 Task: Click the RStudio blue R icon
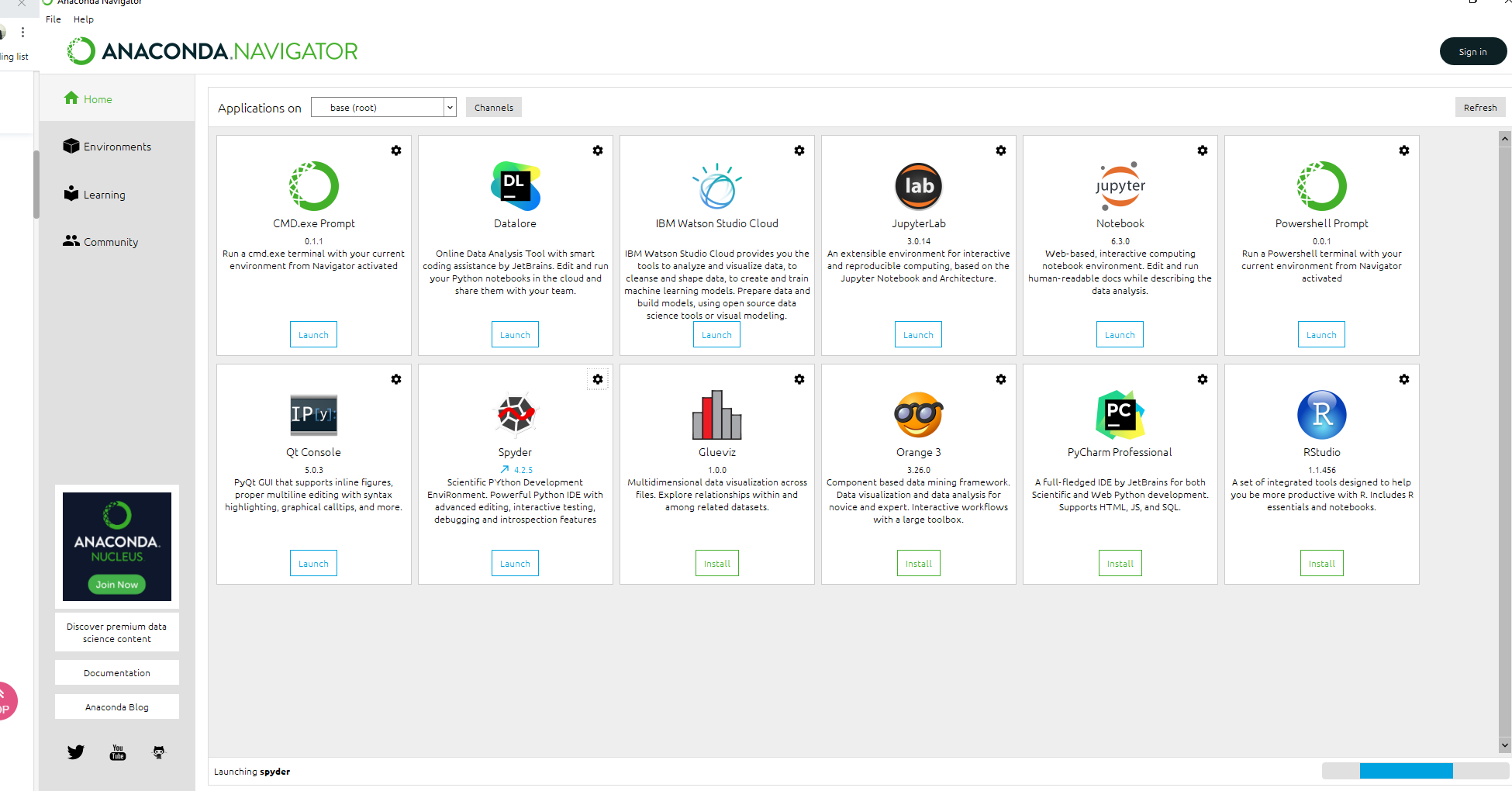tap(1322, 415)
